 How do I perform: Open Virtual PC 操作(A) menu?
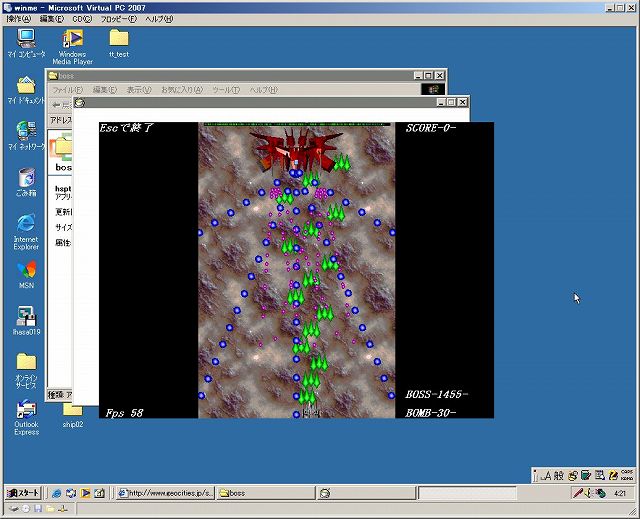(18, 19)
